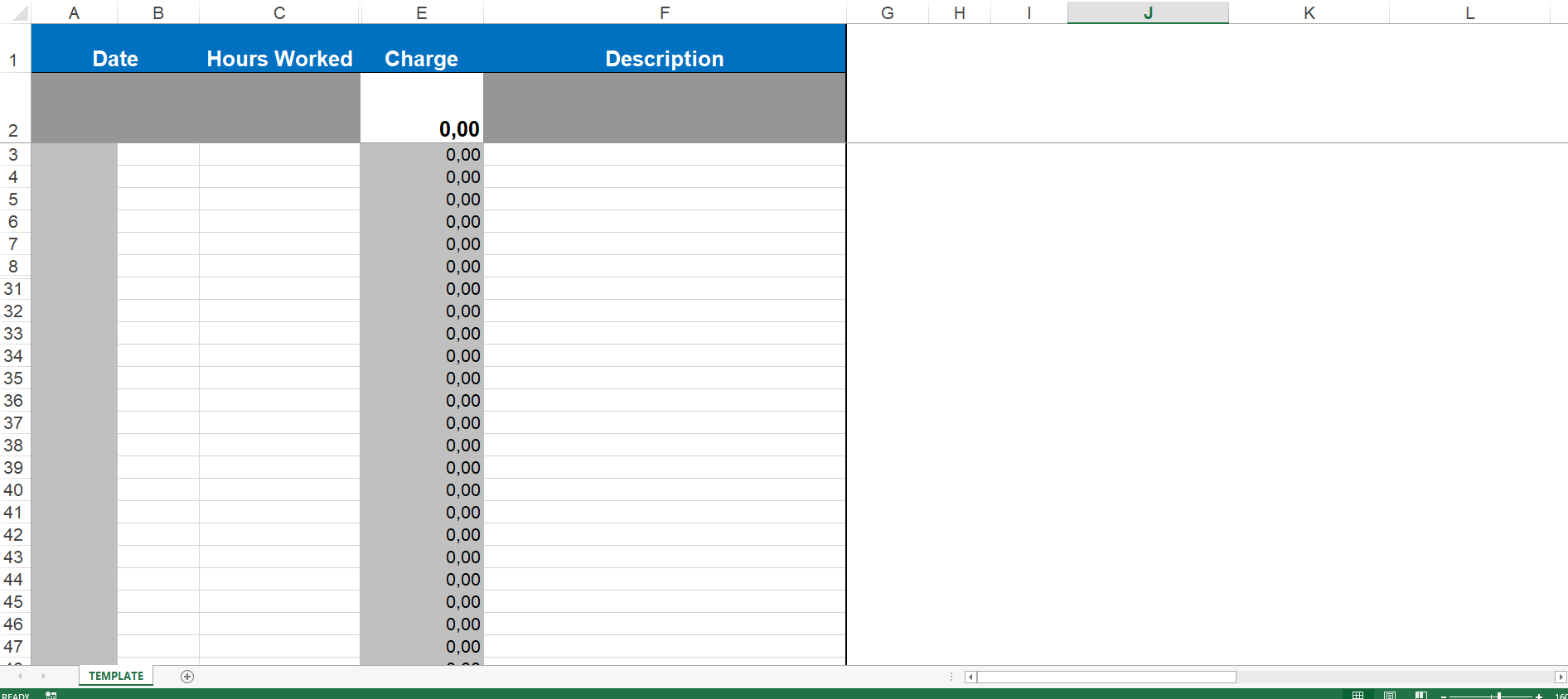Select column G header

tap(888, 12)
